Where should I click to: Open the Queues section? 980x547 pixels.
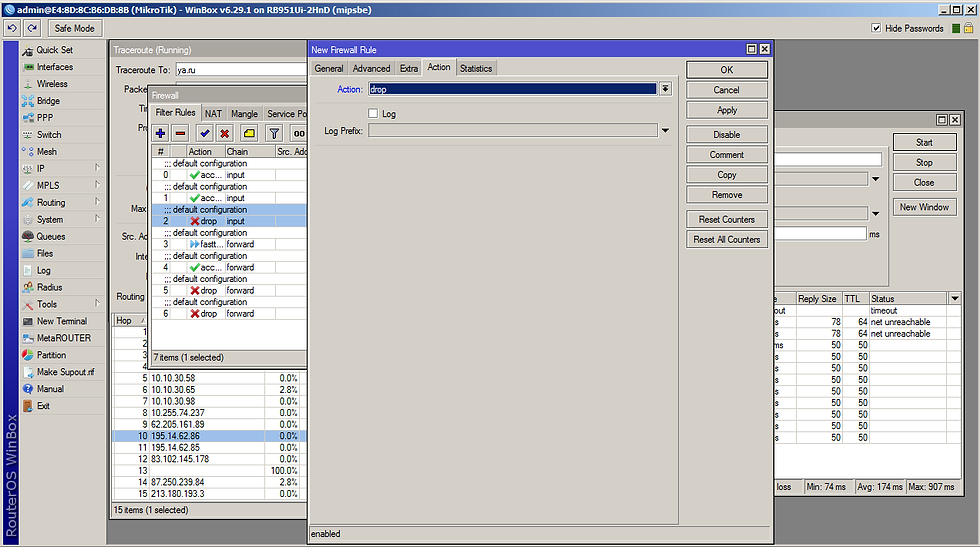coord(51,236)
